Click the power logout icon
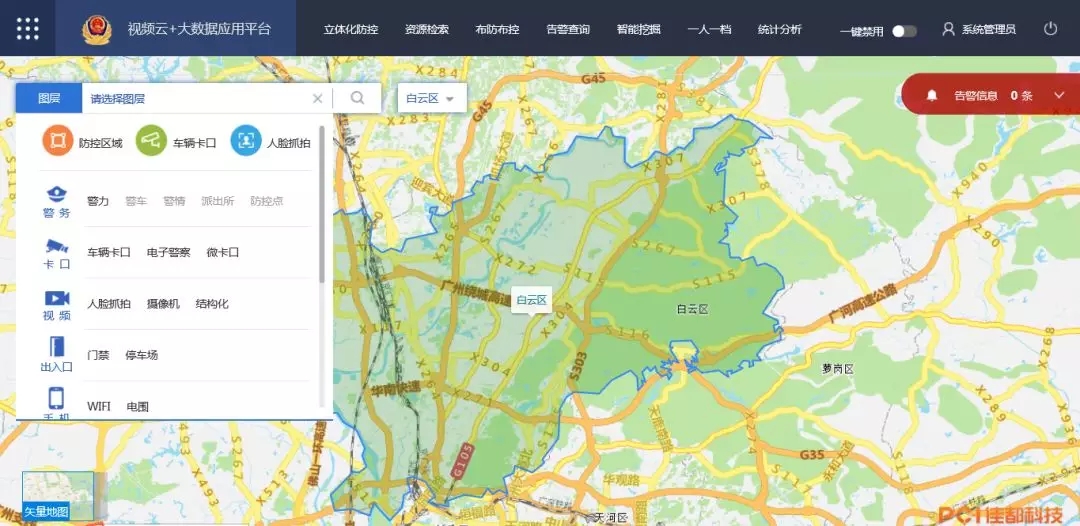Screen dimensions: 1080x526 1050,29
